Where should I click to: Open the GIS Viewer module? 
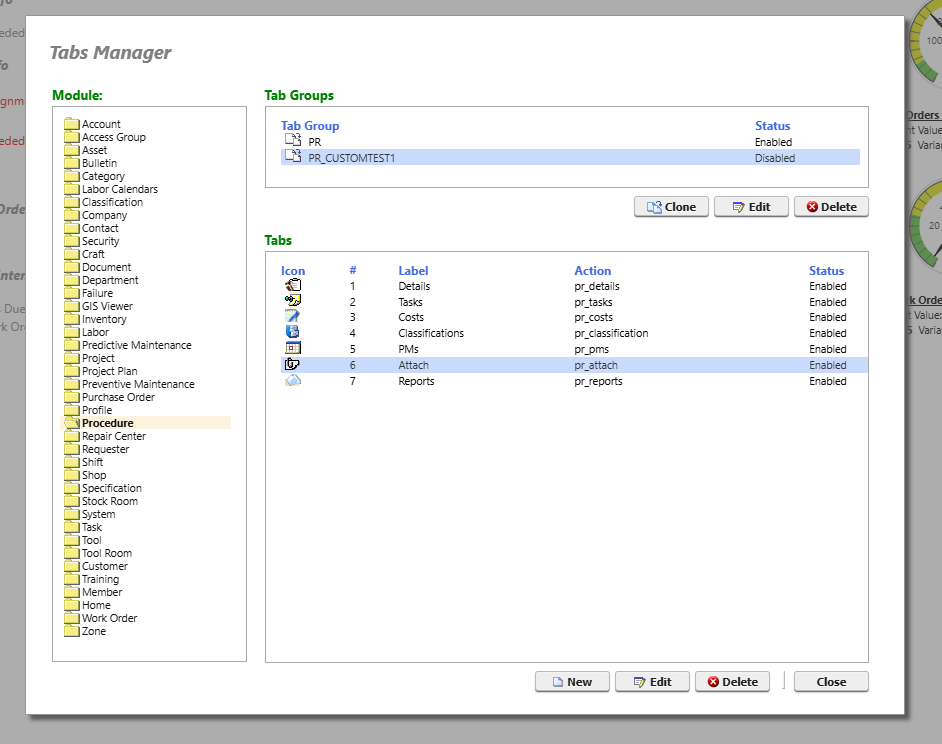tap(107, 306)
